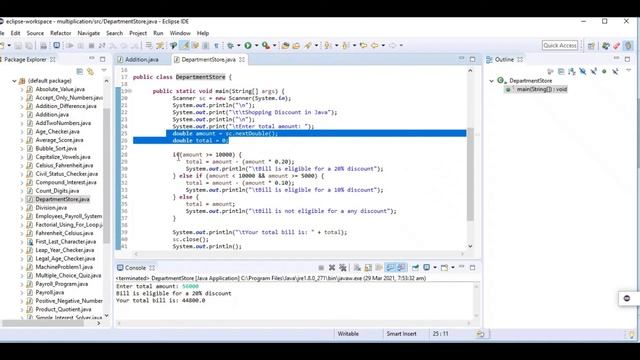Open the Window menu
This screenshot has height=360, width=640.
[180, 33]
